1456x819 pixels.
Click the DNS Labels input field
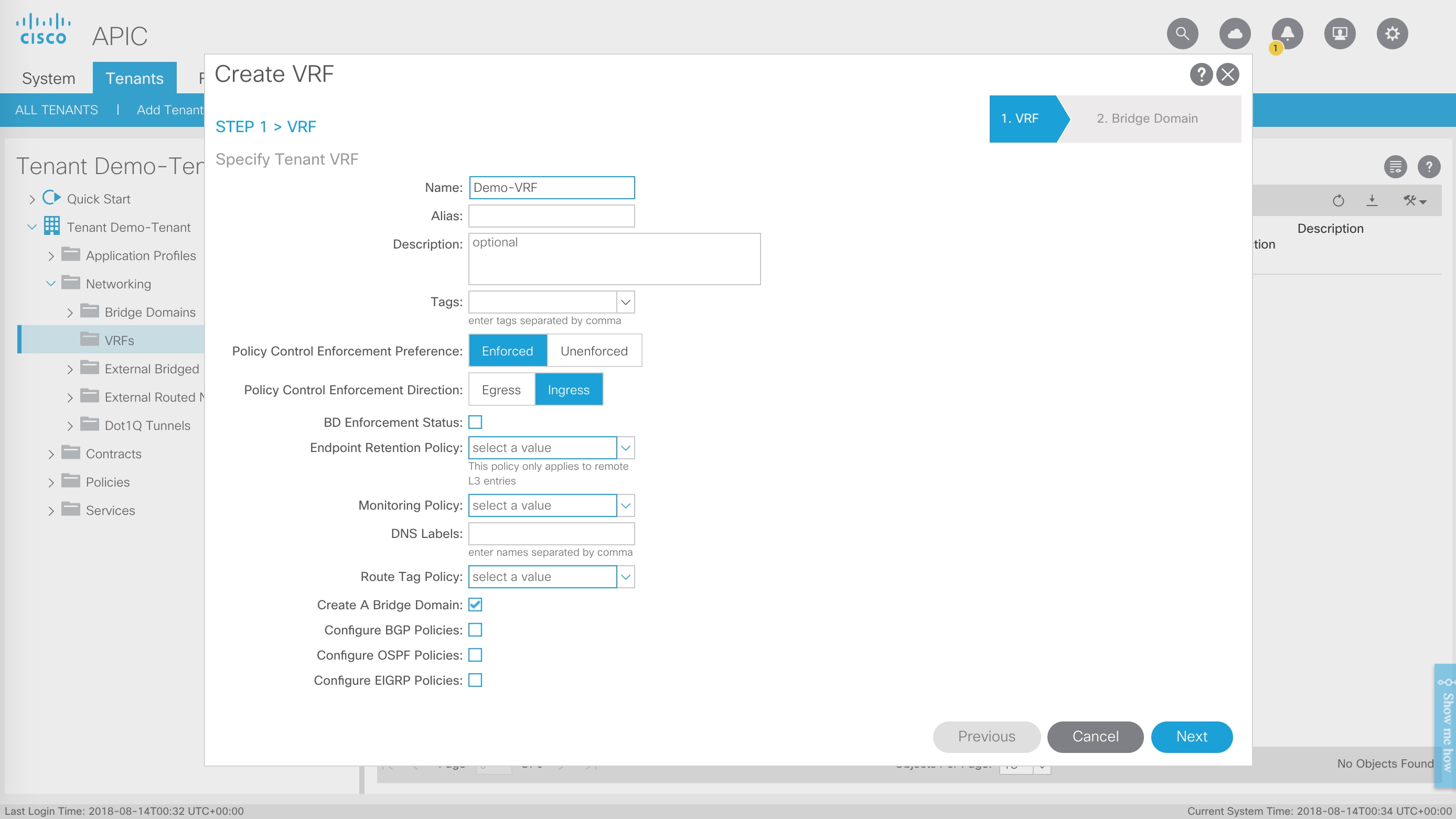[551, 534]
